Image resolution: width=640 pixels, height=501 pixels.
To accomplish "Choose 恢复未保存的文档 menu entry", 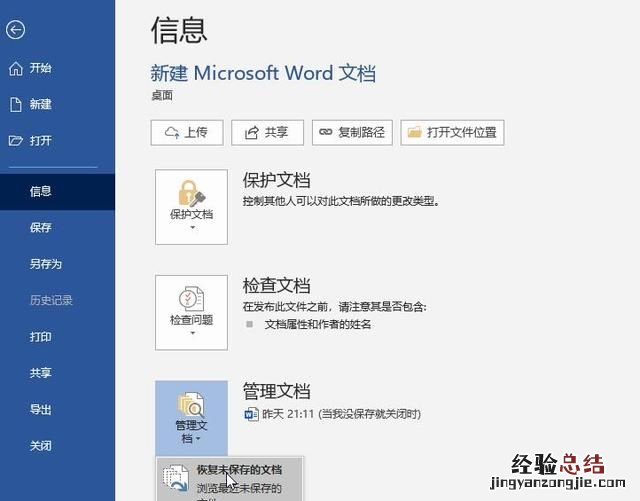I will (x=230, y=479).
